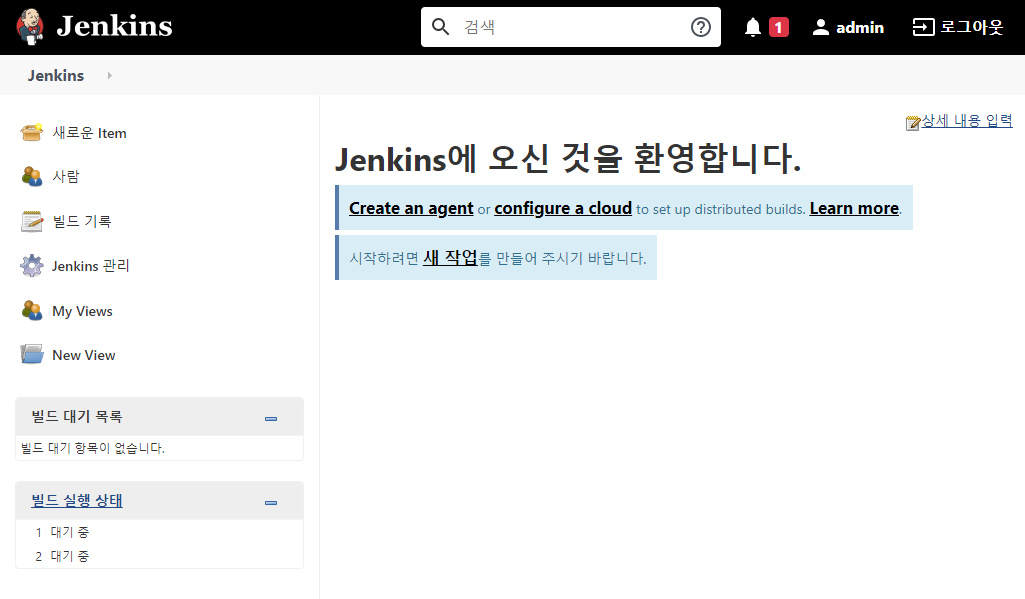
Task: Open 상세 내용 입력 link
Action: [x=967, y=121]
